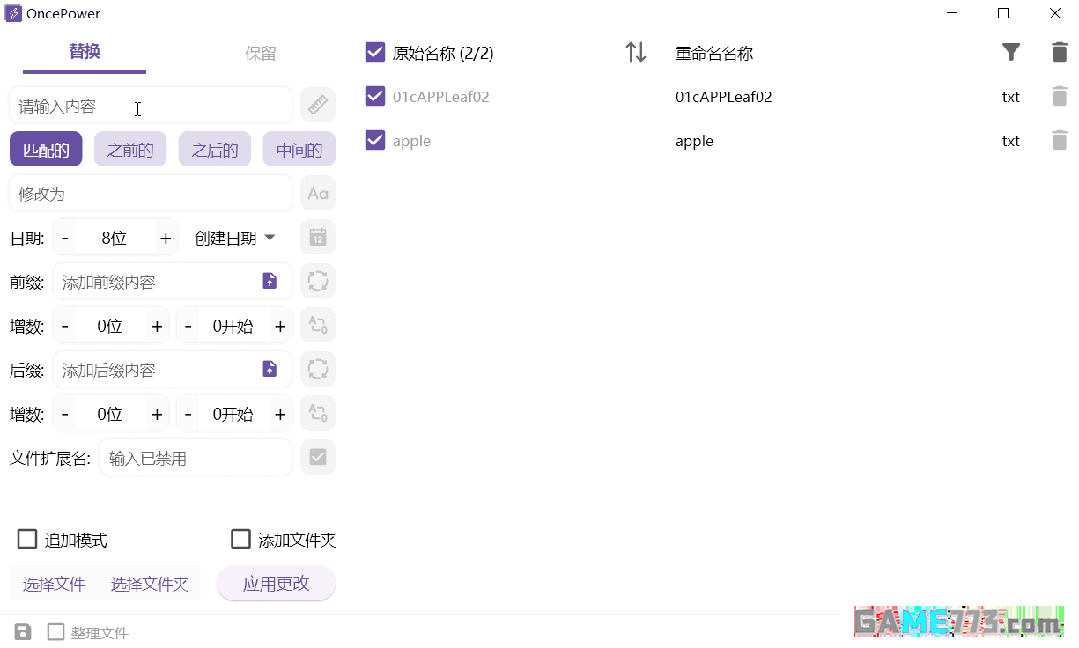Open the case conversion Aa tool

[317, 192]
